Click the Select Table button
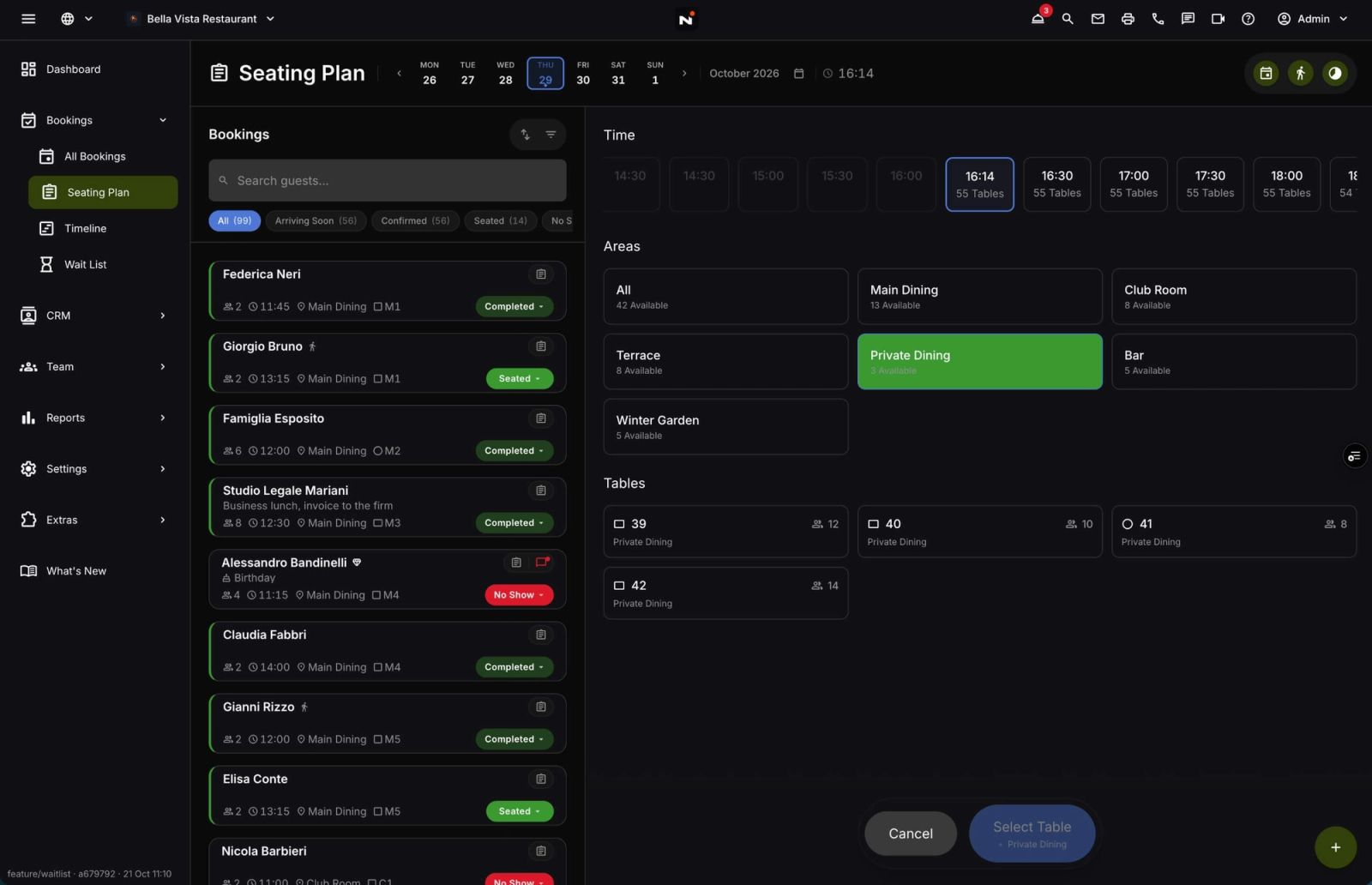This screenshot has width=1372, height=885. pos(1032,834)
